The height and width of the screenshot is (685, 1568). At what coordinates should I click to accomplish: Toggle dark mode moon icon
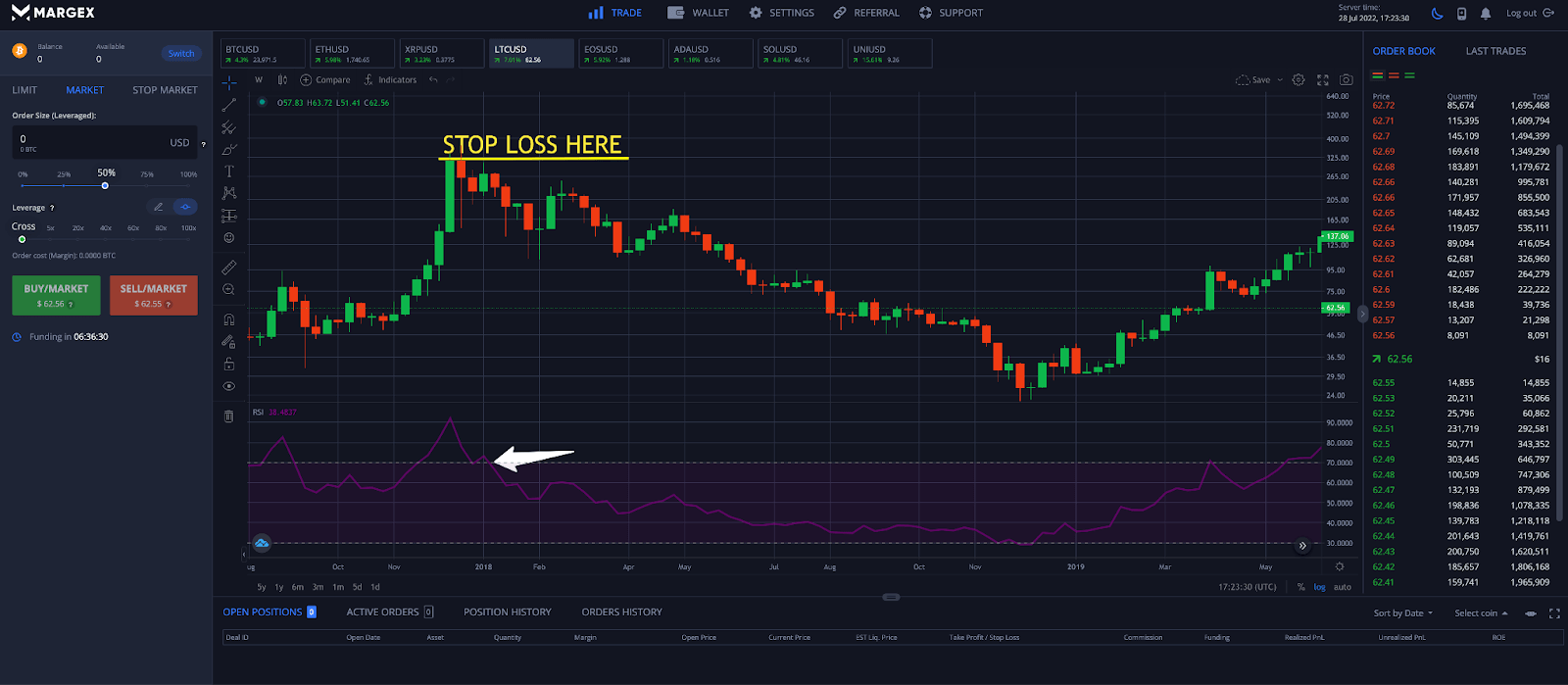(1437, 13)
